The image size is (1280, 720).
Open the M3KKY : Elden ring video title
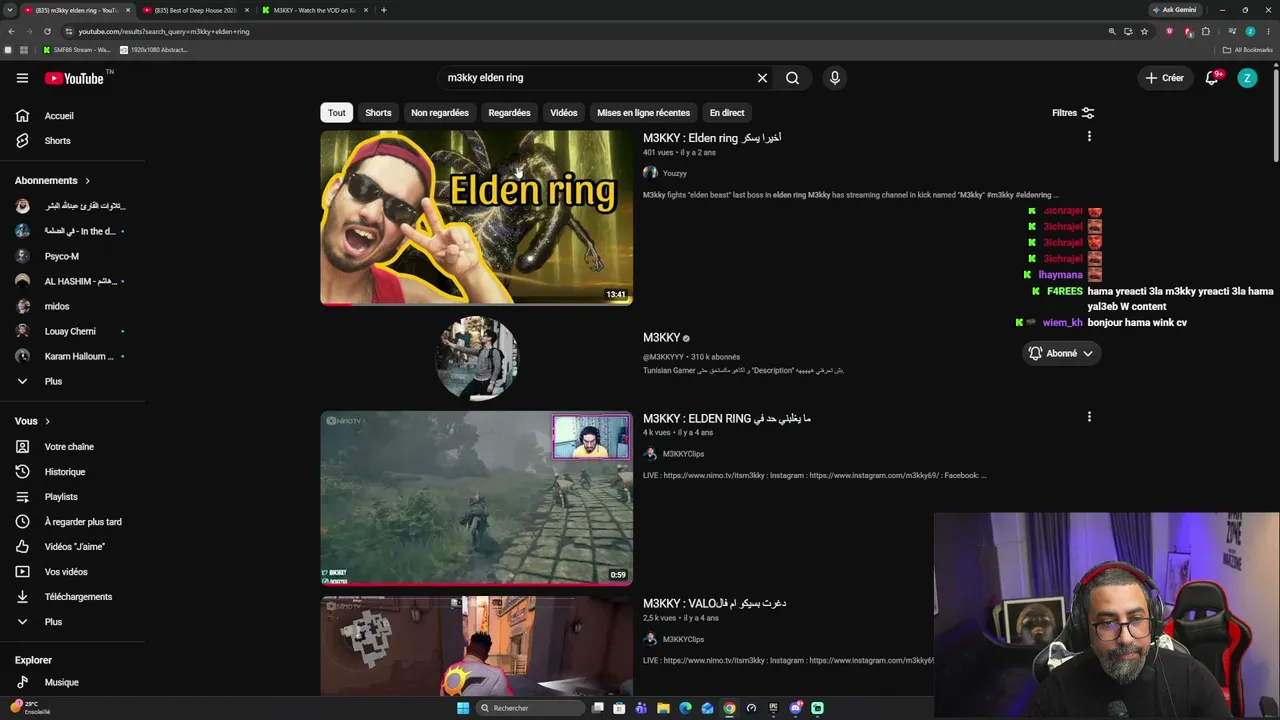click(712, 138)
